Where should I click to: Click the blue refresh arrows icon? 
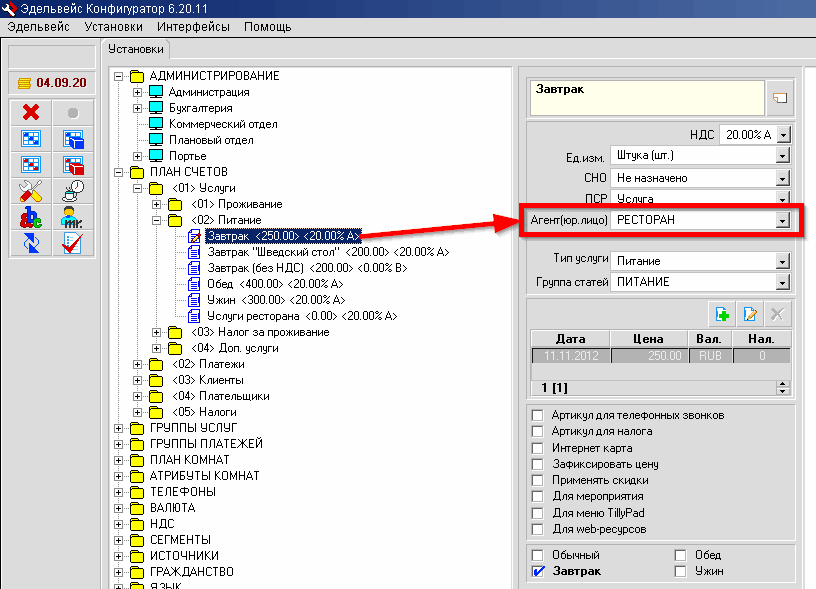click(x=30, y=242)
